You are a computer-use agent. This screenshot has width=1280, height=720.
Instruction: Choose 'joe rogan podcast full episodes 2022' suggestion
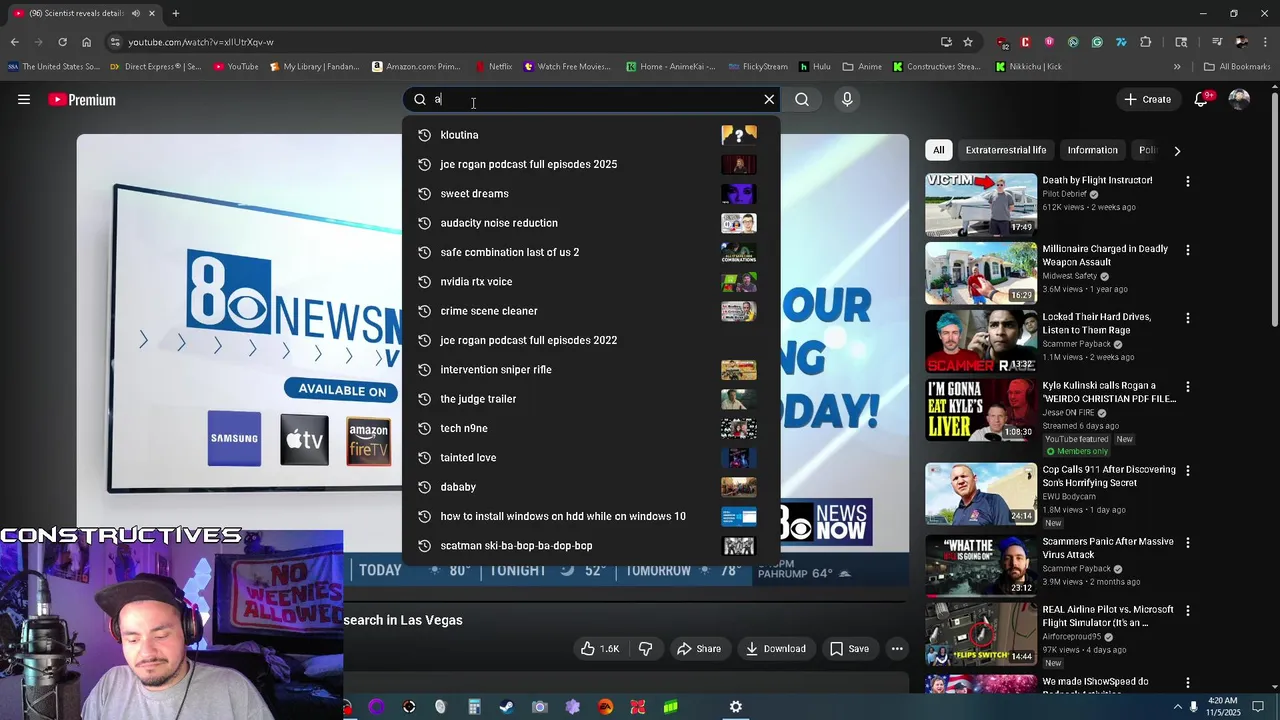coord(590,340)
